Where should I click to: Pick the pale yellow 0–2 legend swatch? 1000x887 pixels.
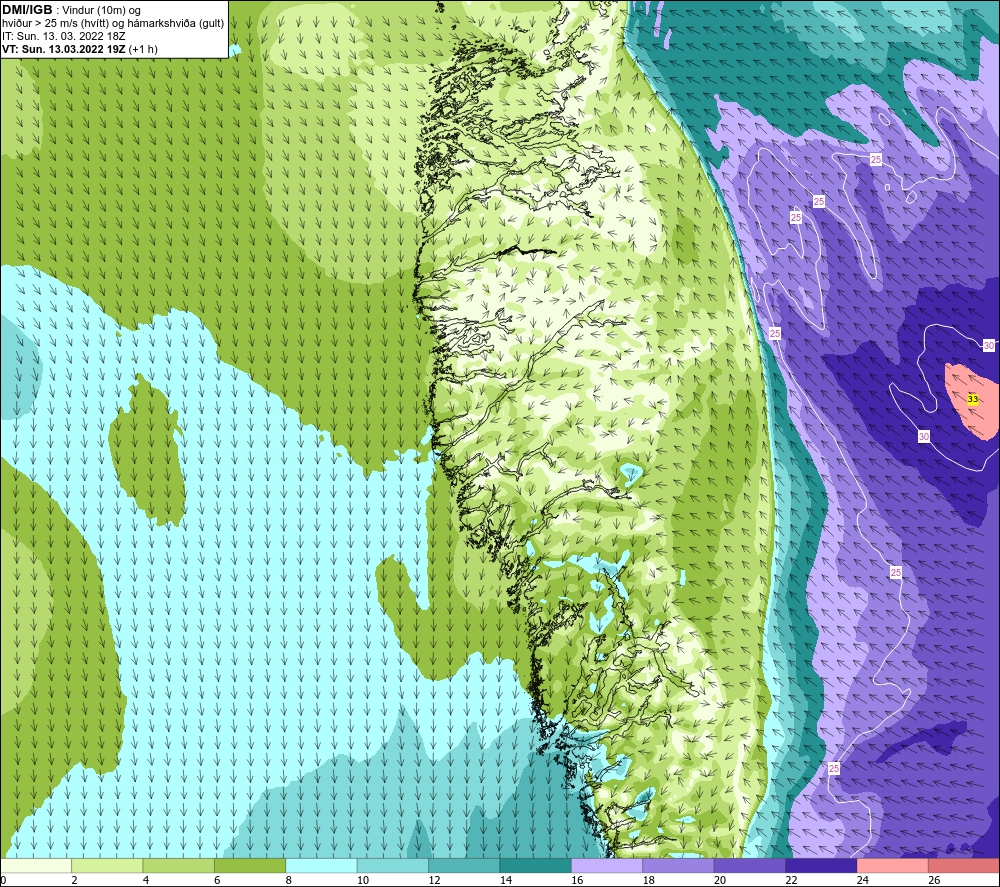tap(36, 865)
